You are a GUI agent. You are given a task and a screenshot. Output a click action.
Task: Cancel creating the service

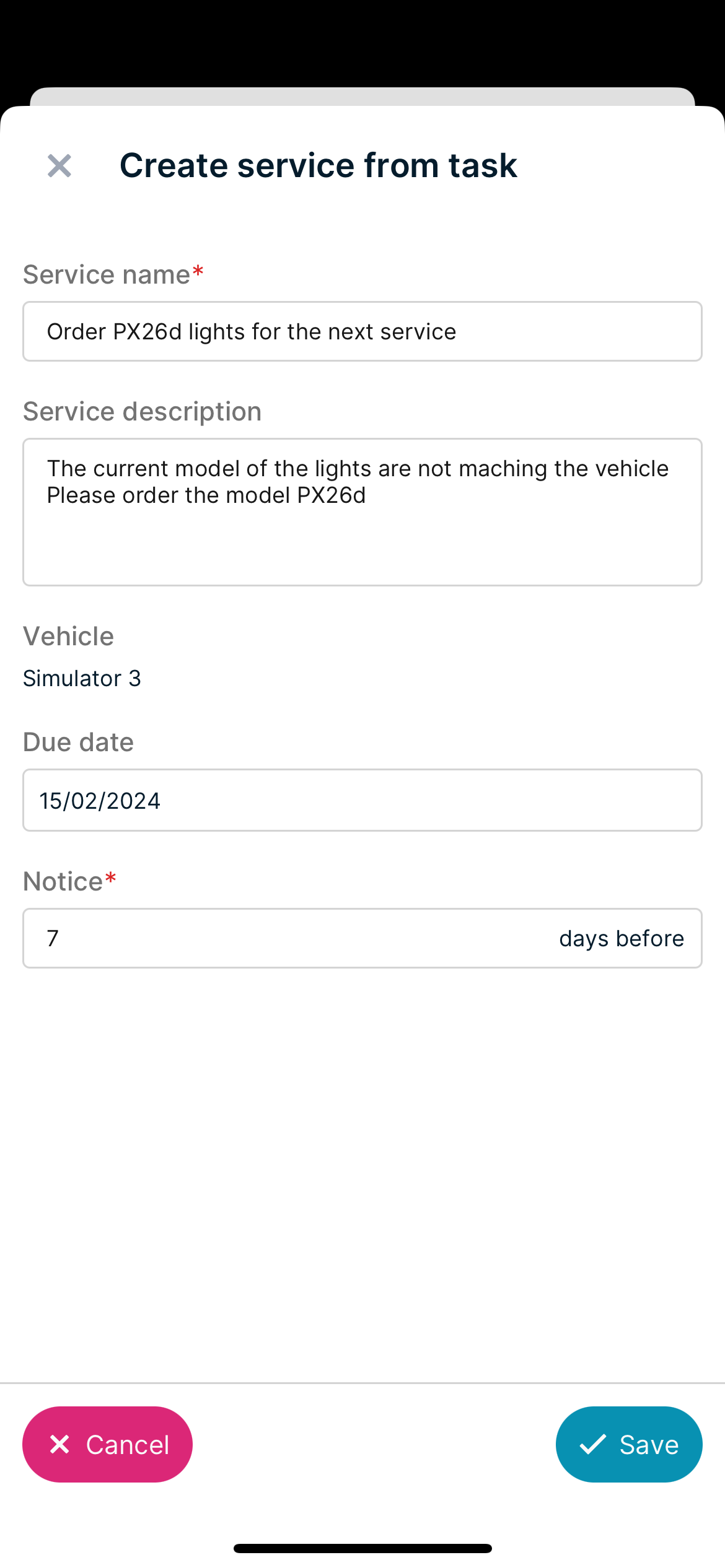pos(107,1444)
